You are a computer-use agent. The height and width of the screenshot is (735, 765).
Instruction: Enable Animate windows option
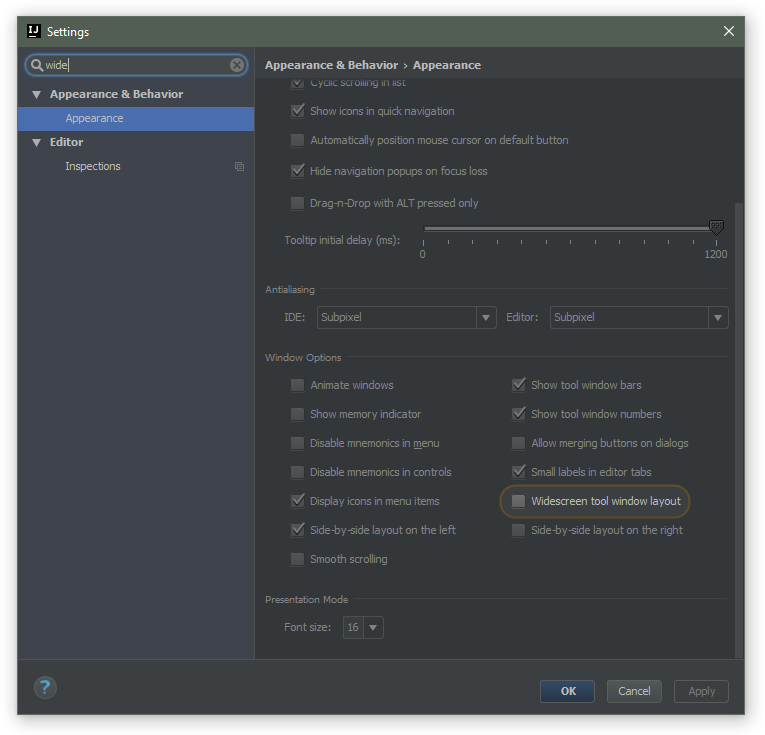297,385
